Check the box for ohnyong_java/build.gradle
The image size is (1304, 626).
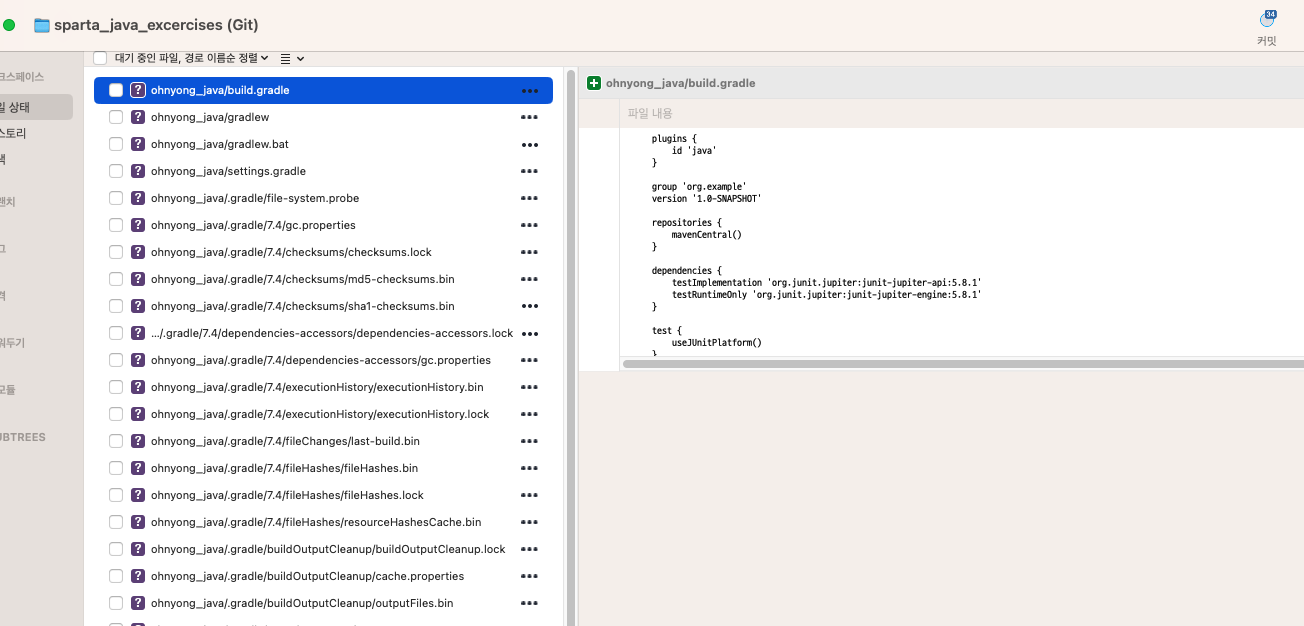116,90
